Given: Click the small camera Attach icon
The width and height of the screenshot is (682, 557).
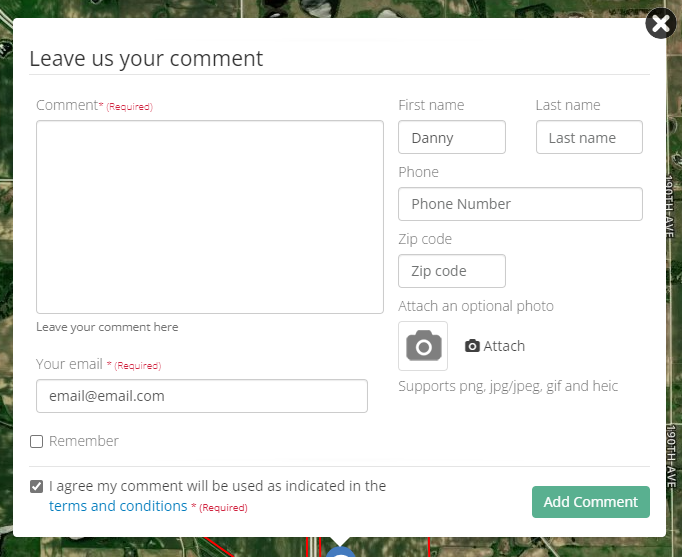Looking at the screenshot, I should 473,346.
